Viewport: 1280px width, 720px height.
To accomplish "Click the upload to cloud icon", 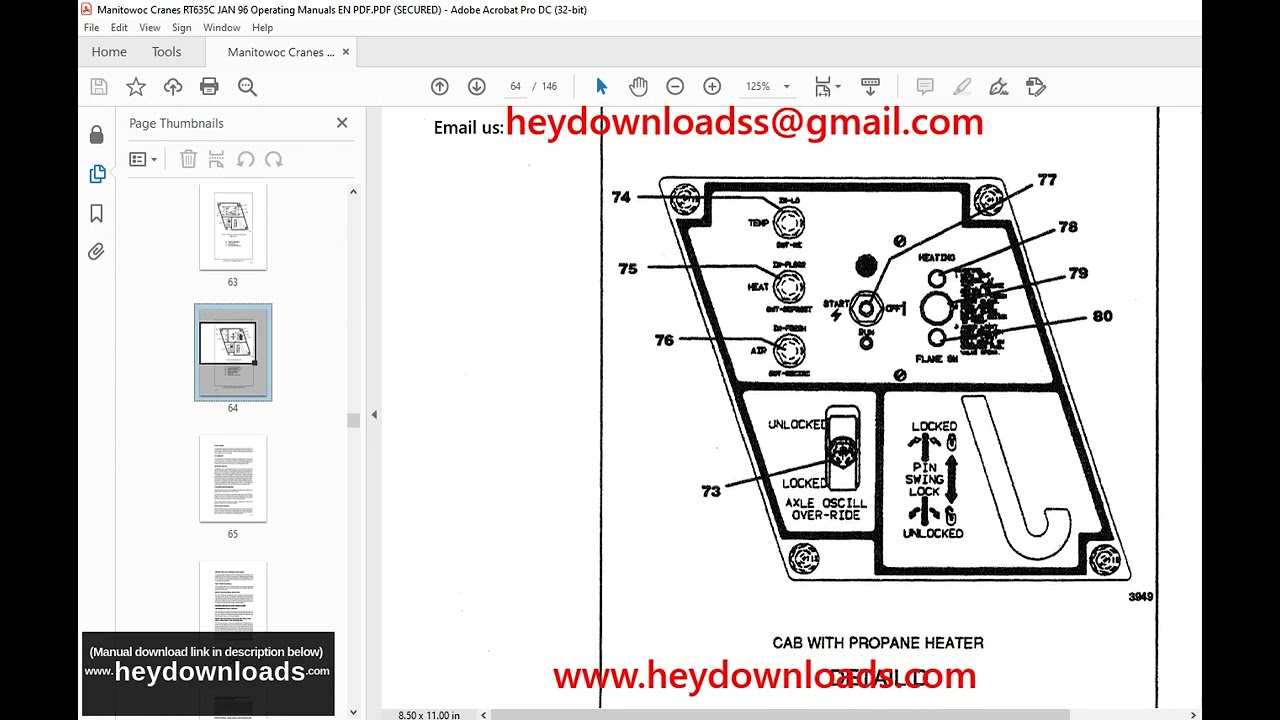I will point(173,87).
